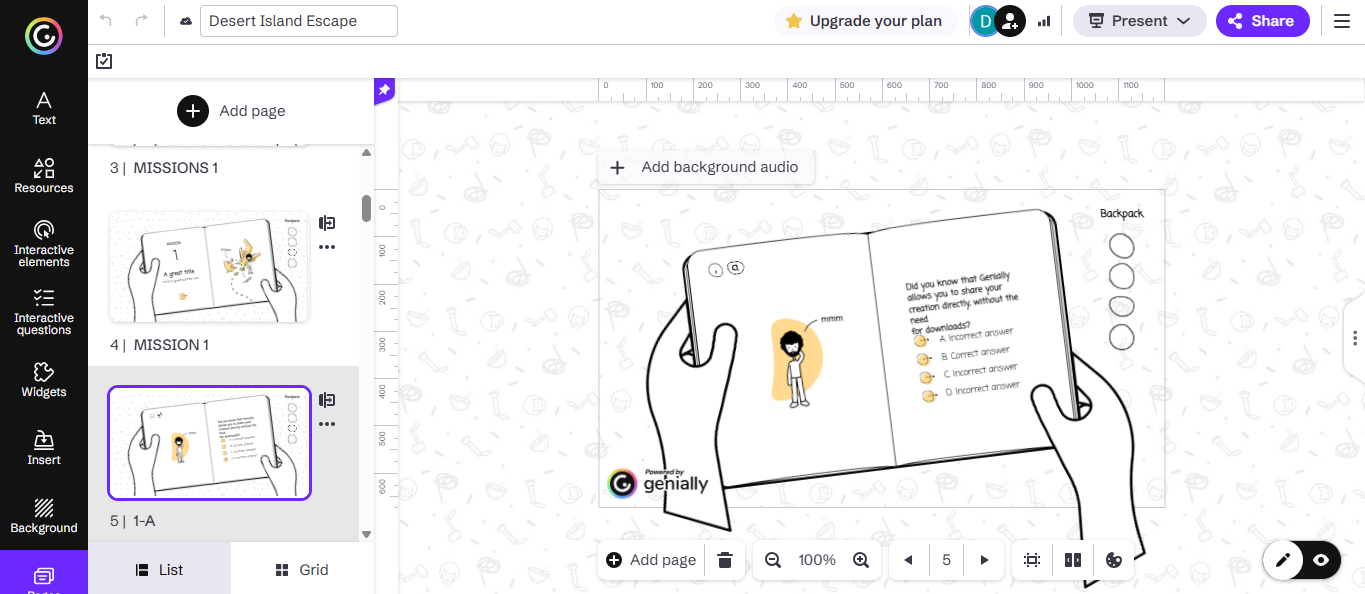Open the Resources panel
The image size is (1365, 594).
[44, 175]
